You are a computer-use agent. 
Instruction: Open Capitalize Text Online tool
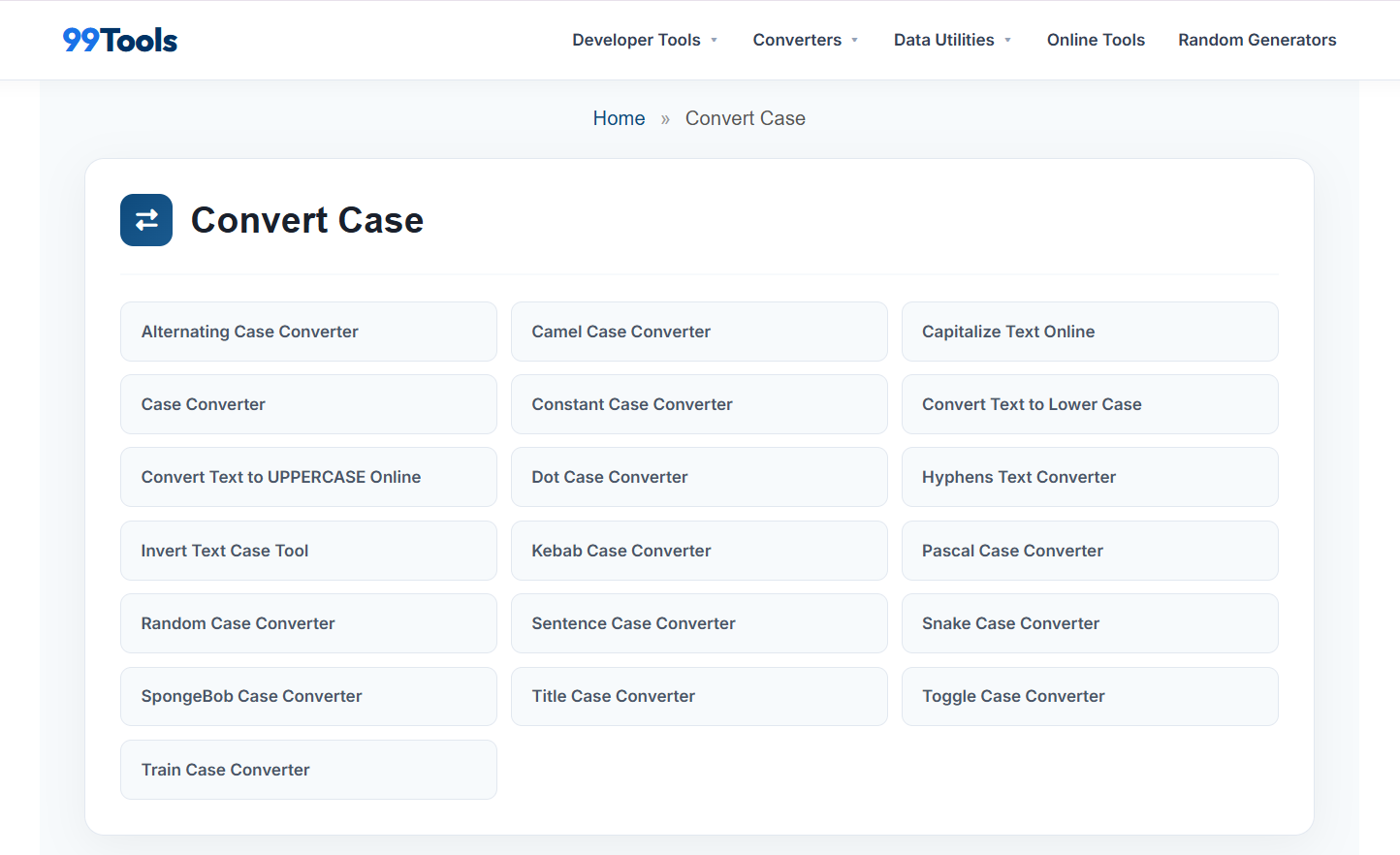coord(1089,332)
